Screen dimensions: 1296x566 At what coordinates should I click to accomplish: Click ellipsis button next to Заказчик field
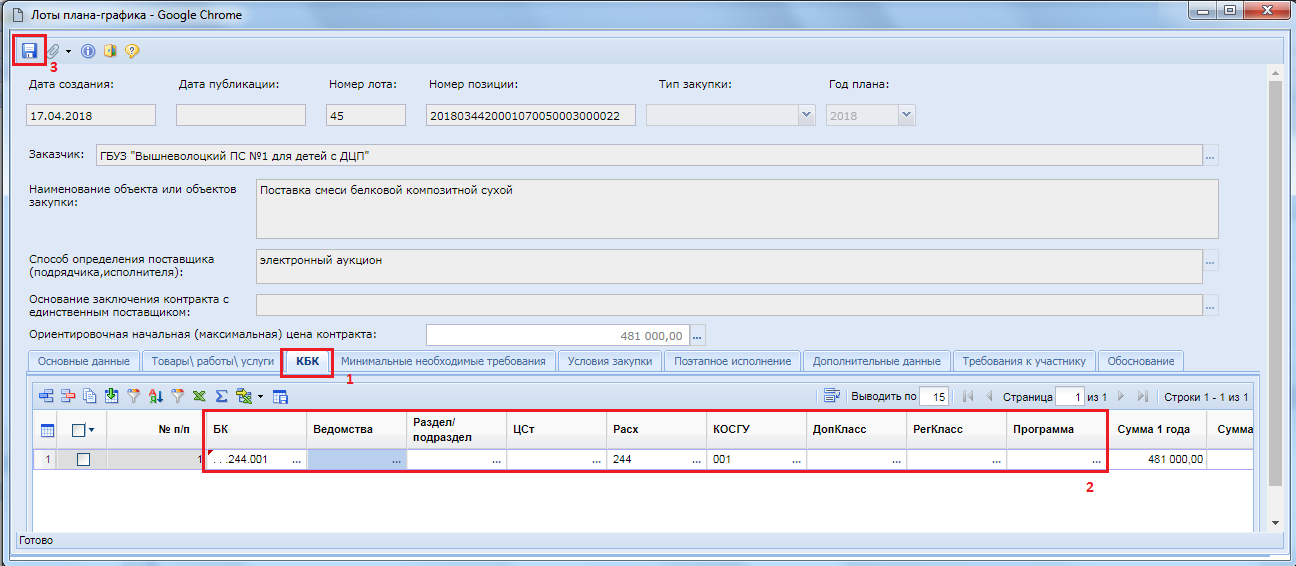pos(1211,156)
